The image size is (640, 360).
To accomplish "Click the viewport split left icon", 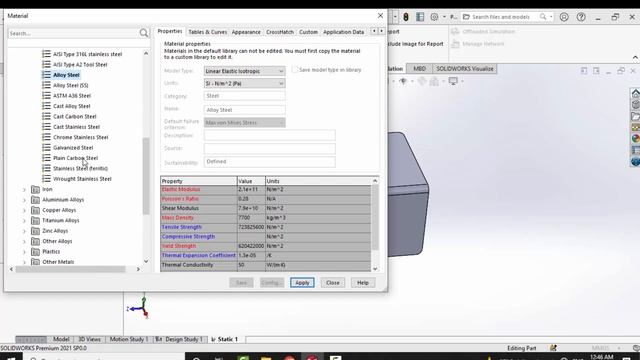I will tap(584, 71).
